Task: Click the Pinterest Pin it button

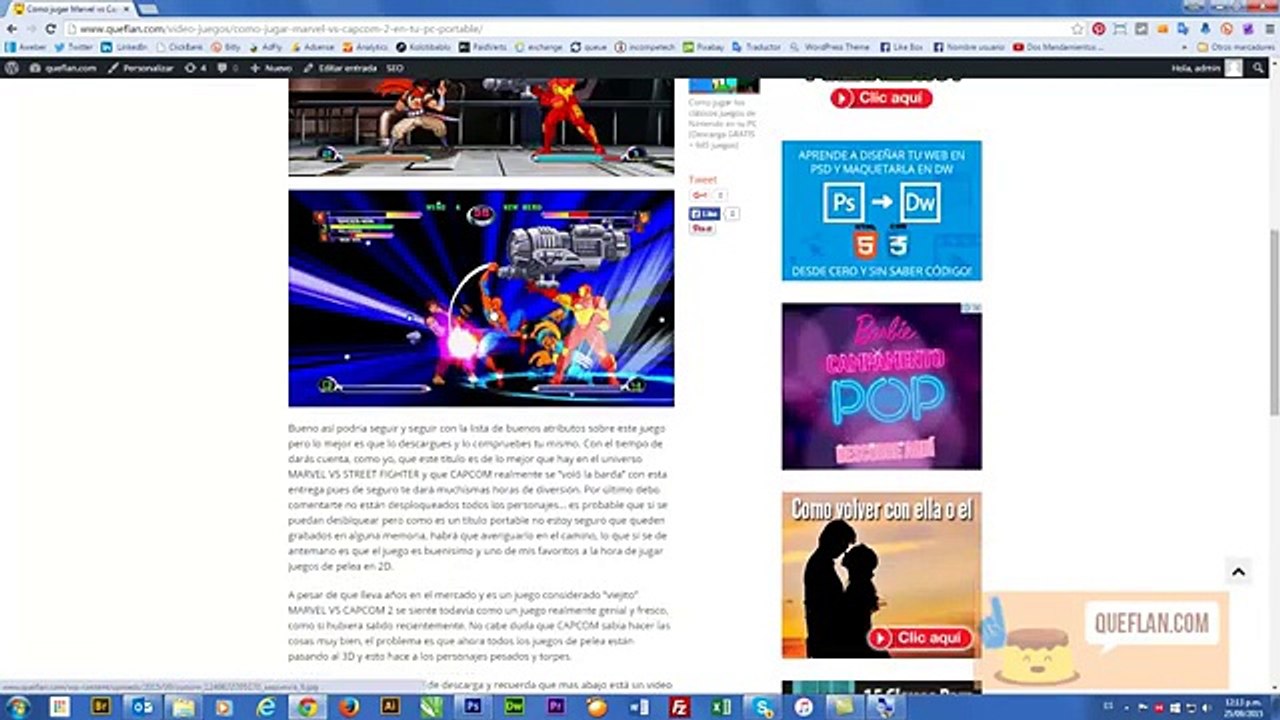Action: (x=701, y=229)
